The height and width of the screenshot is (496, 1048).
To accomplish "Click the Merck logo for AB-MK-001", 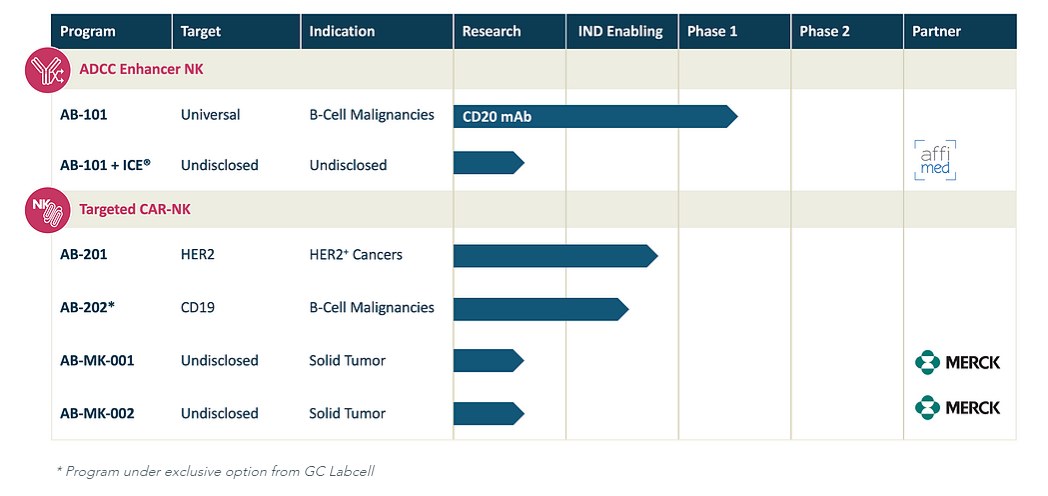I will pos(958,362).
